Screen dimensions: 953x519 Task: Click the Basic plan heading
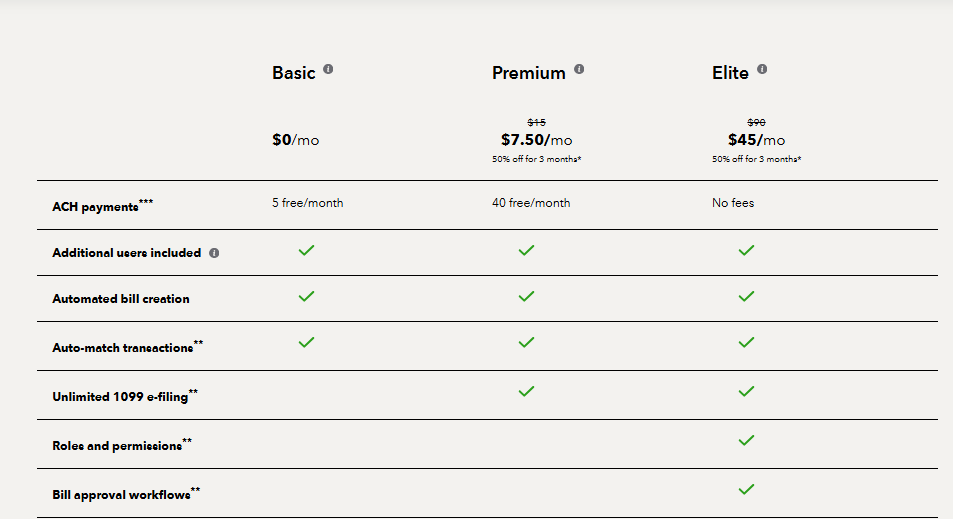click(293, 73)
